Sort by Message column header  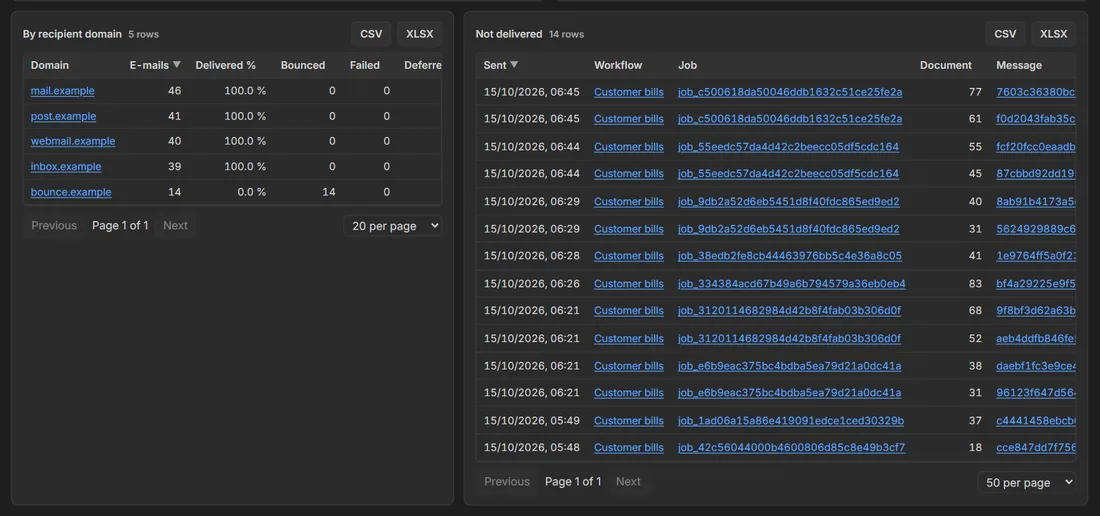[1019, 65]
